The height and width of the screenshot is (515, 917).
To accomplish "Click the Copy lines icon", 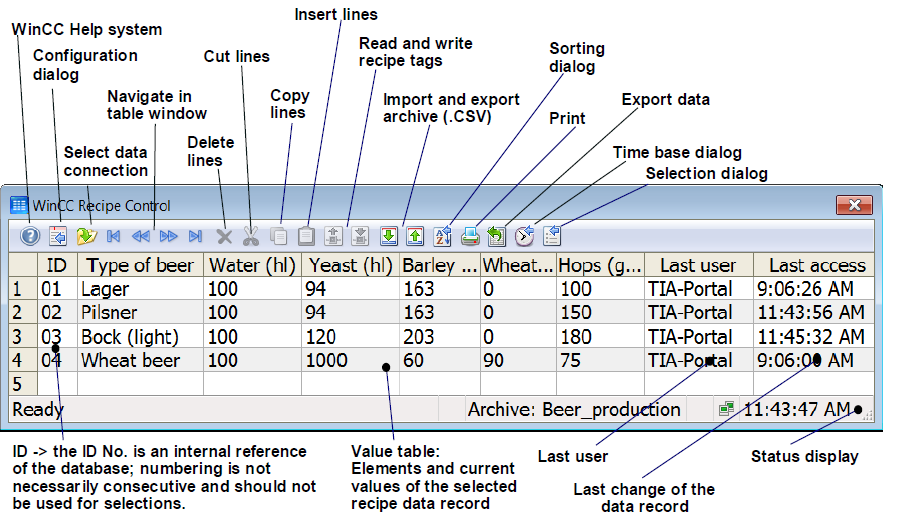I will (x=279, y=236).
